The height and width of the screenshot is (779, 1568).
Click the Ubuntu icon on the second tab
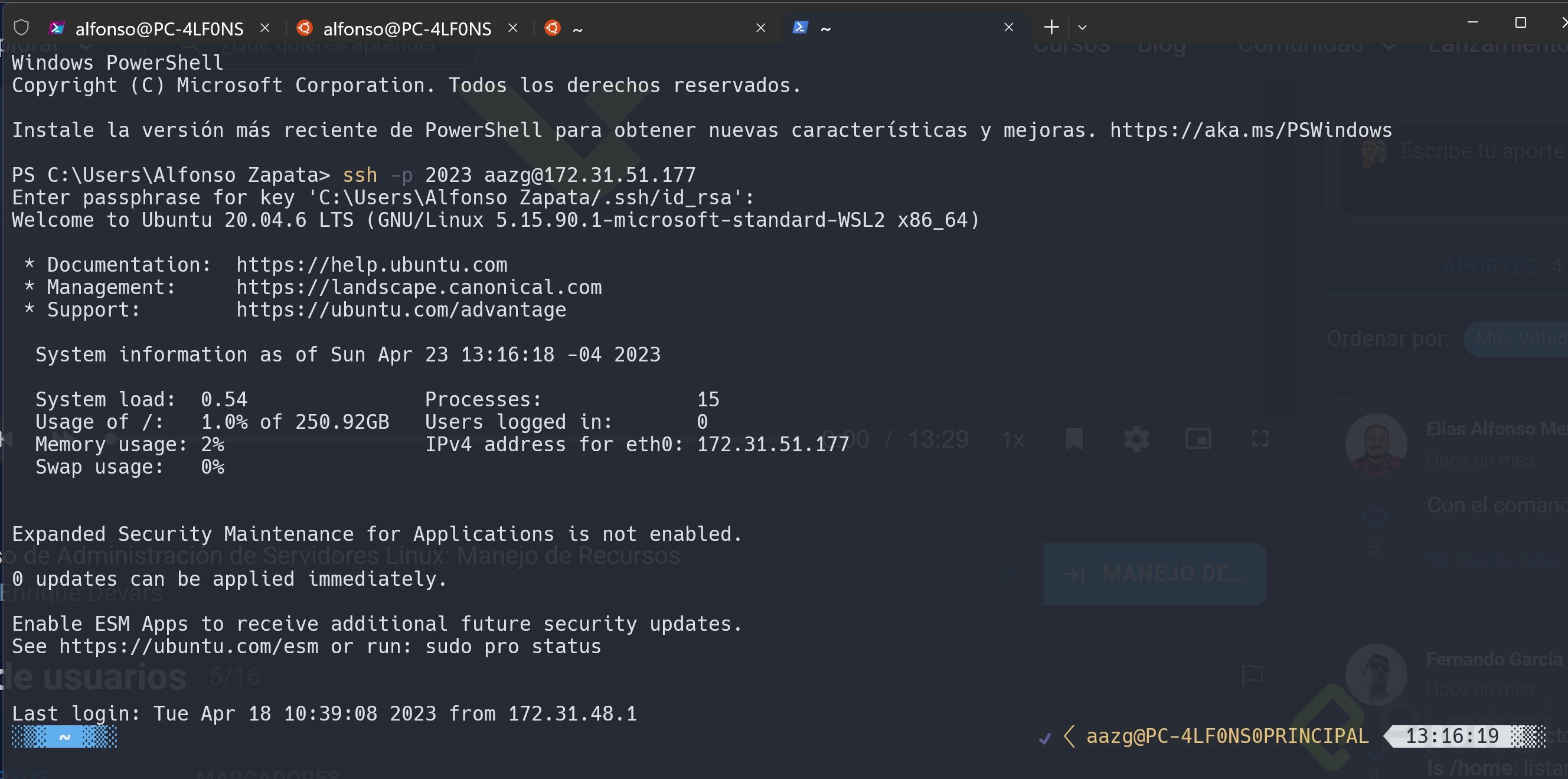305,27
